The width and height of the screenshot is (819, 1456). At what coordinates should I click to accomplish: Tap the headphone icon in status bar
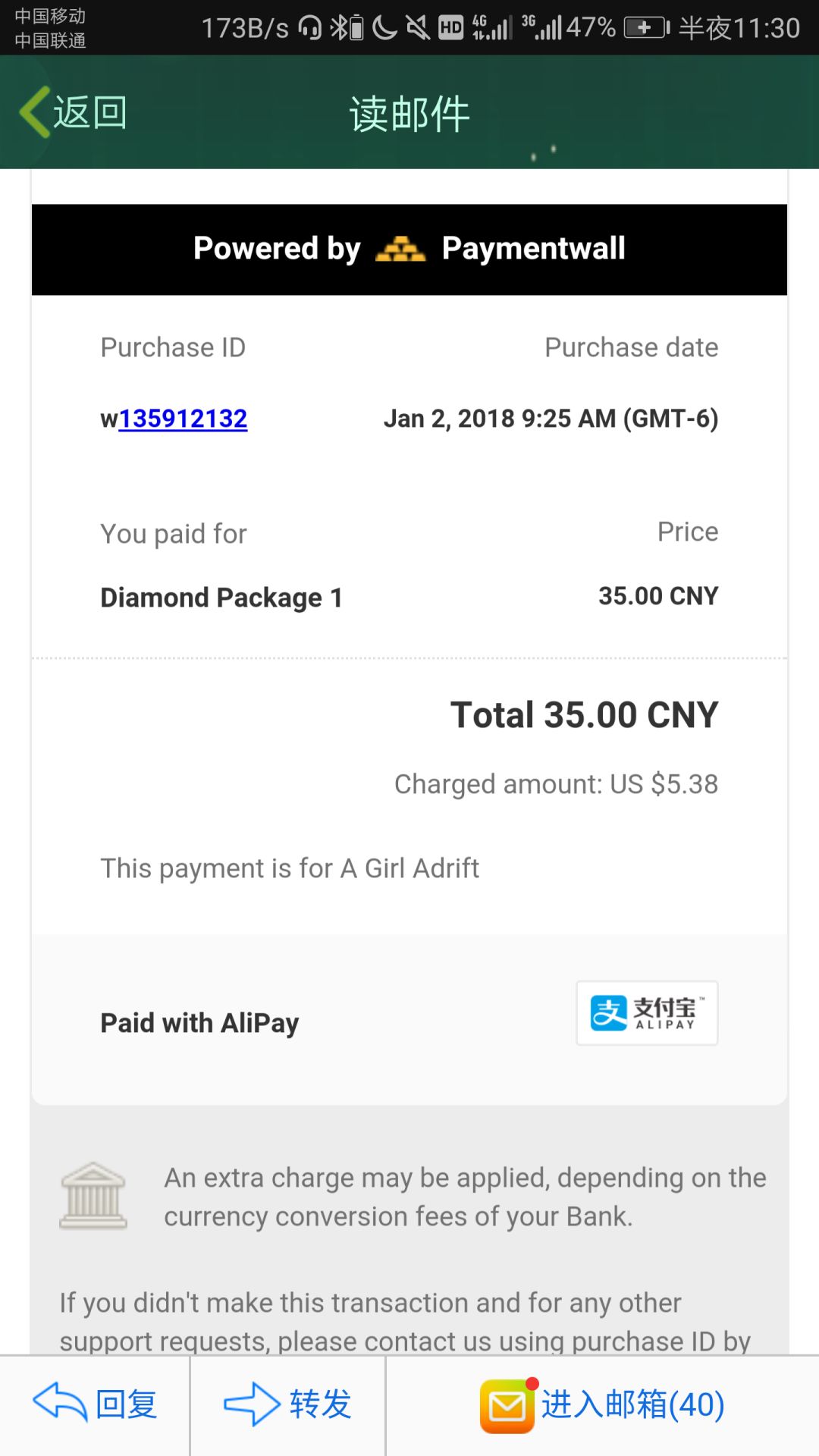[309, 28]
